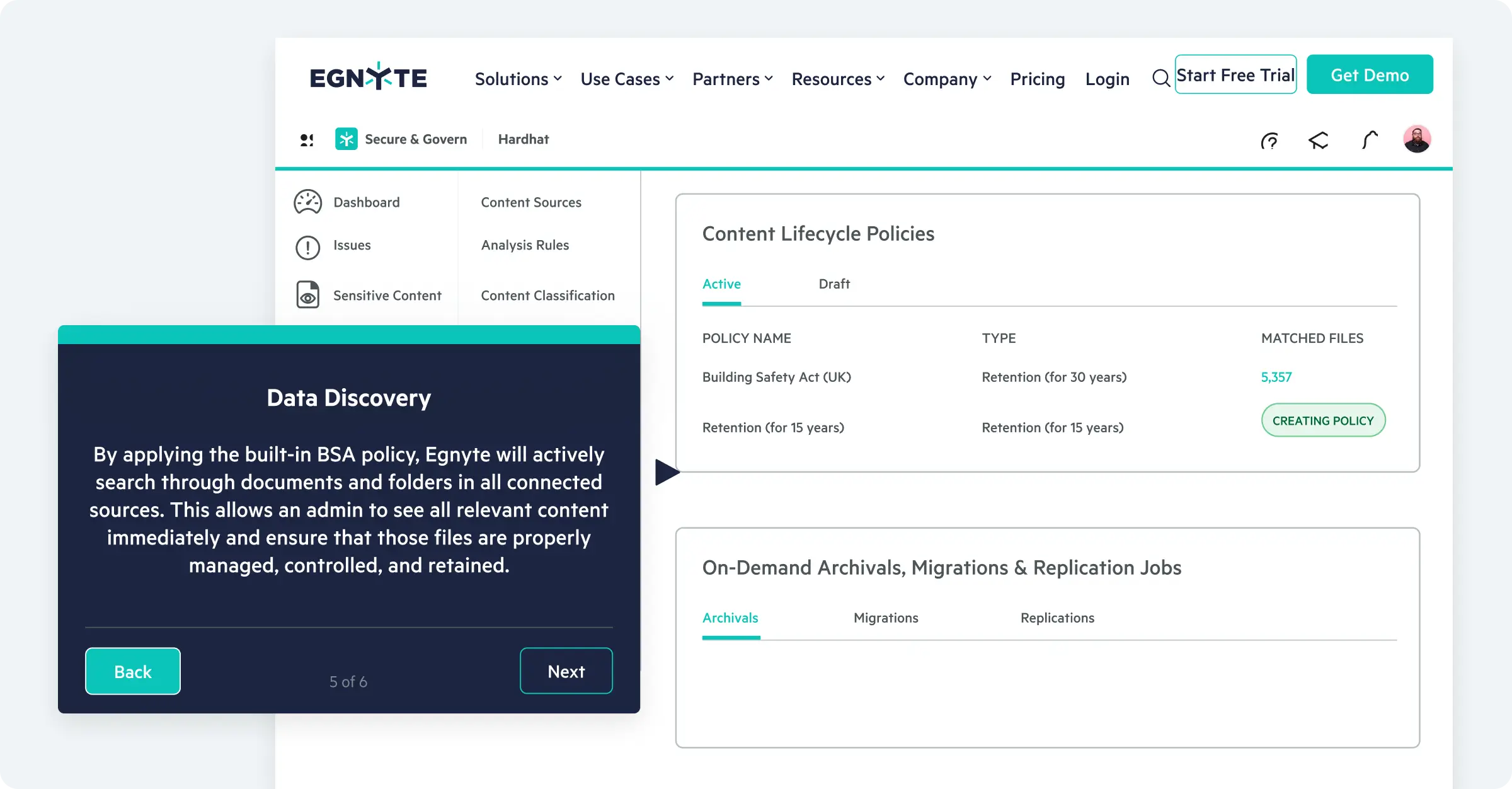The image size is (1512, 789).
Task: Click the Egnyte logo
Action: click(369, 77)
